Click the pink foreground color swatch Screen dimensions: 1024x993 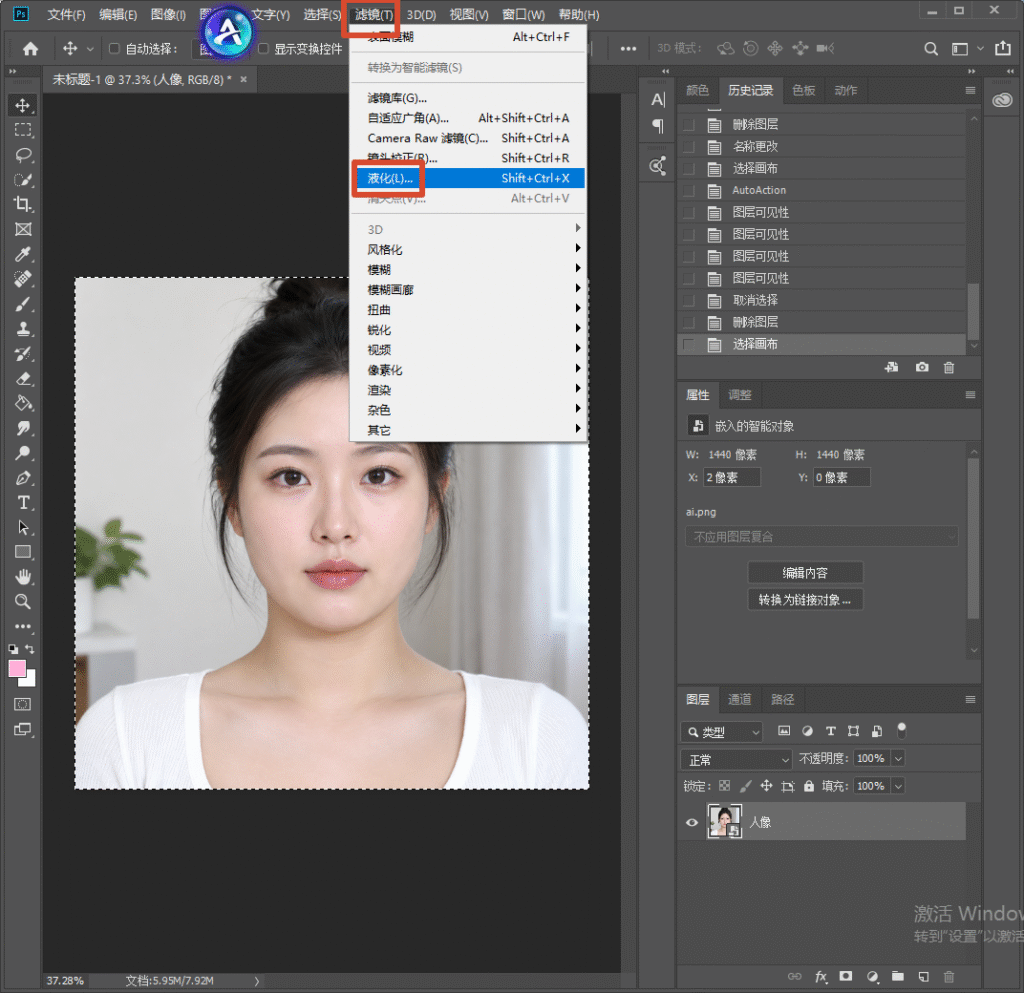(17, 669)
